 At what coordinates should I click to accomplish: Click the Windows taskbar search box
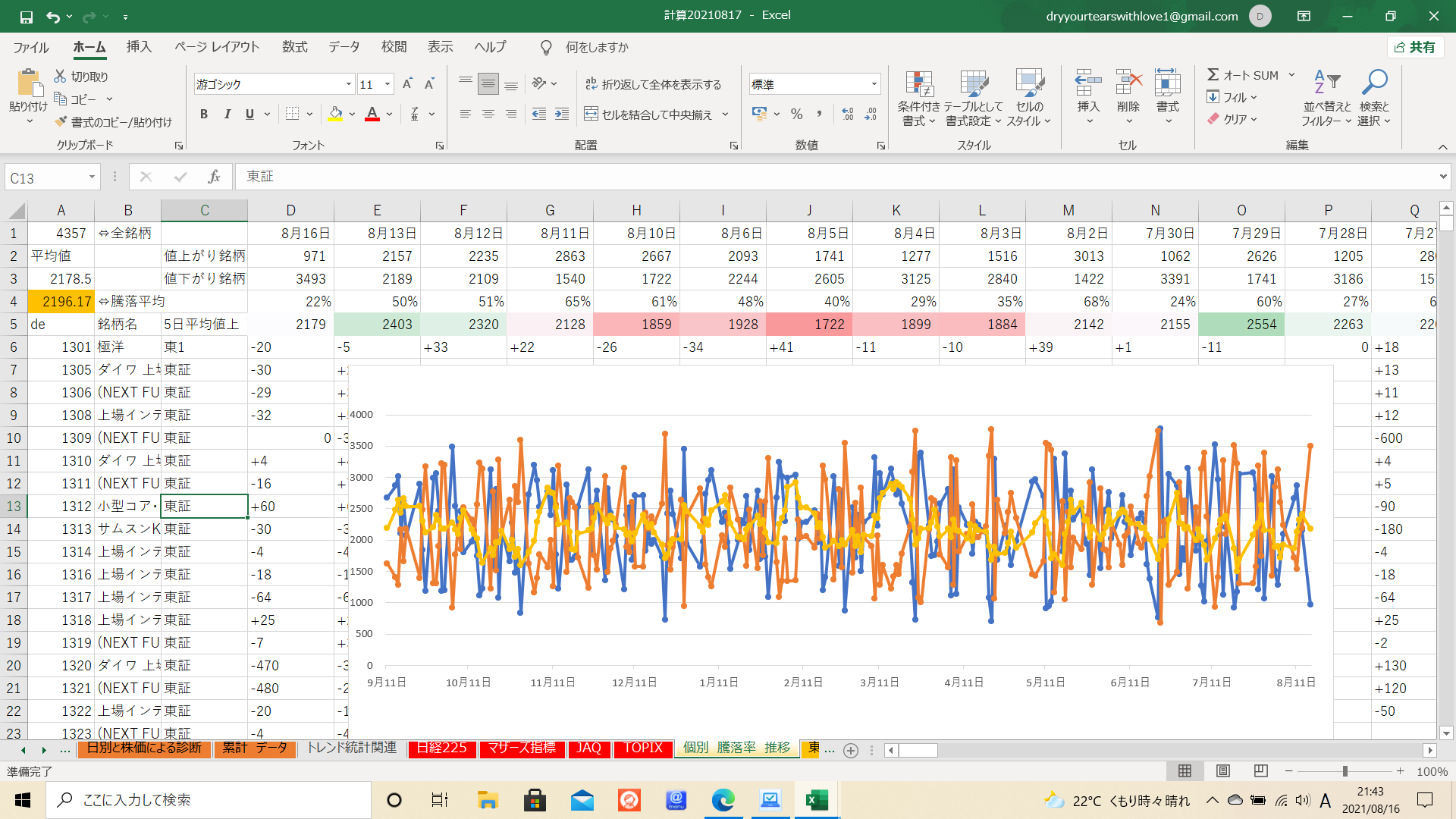pos(209,800)
